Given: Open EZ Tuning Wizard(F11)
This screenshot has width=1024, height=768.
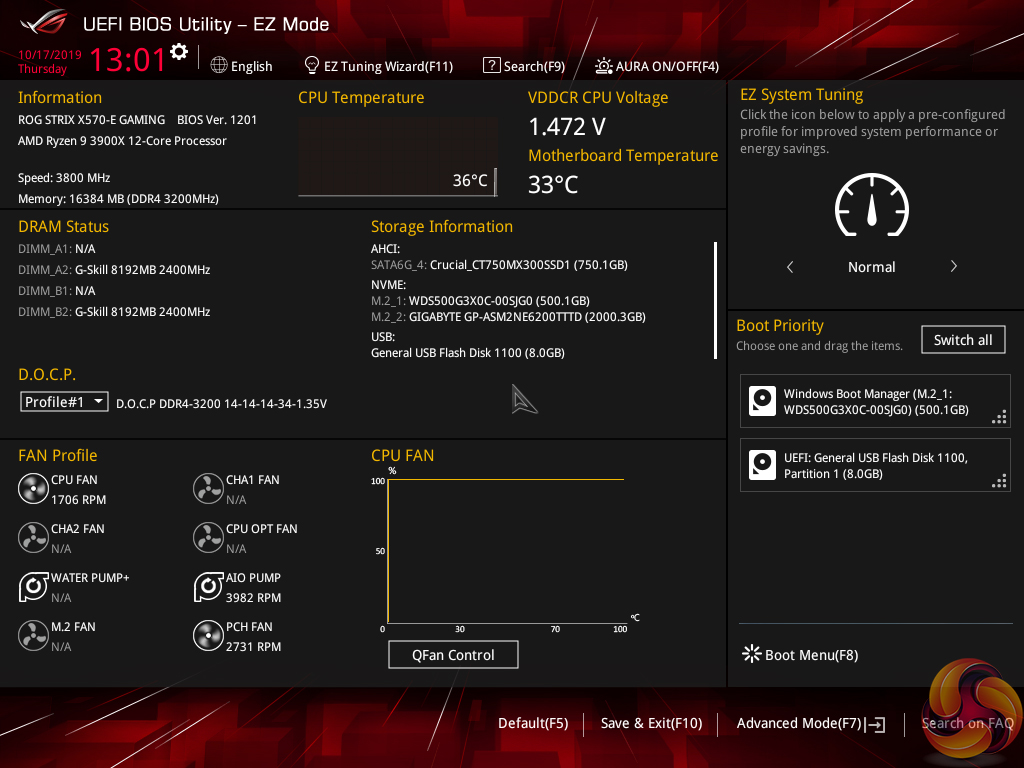Looking at the screenshot, I should coord(379,66).
